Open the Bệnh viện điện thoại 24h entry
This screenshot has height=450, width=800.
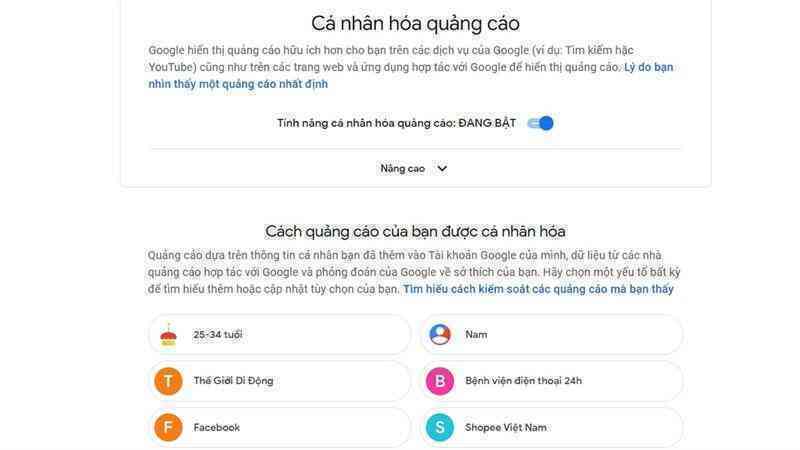[x=552, y=381]
